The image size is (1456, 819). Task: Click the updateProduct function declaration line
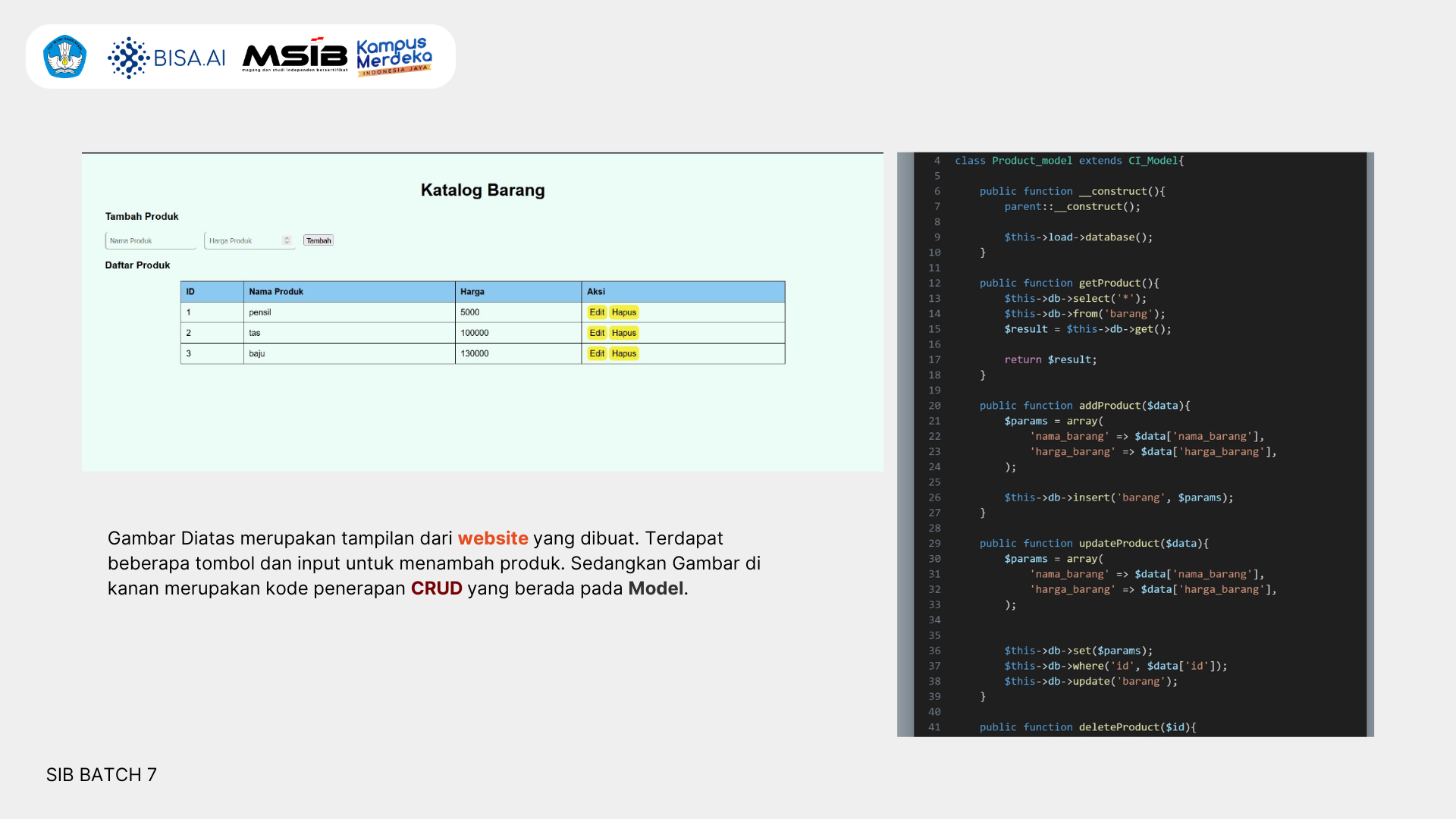point(1094,544)
